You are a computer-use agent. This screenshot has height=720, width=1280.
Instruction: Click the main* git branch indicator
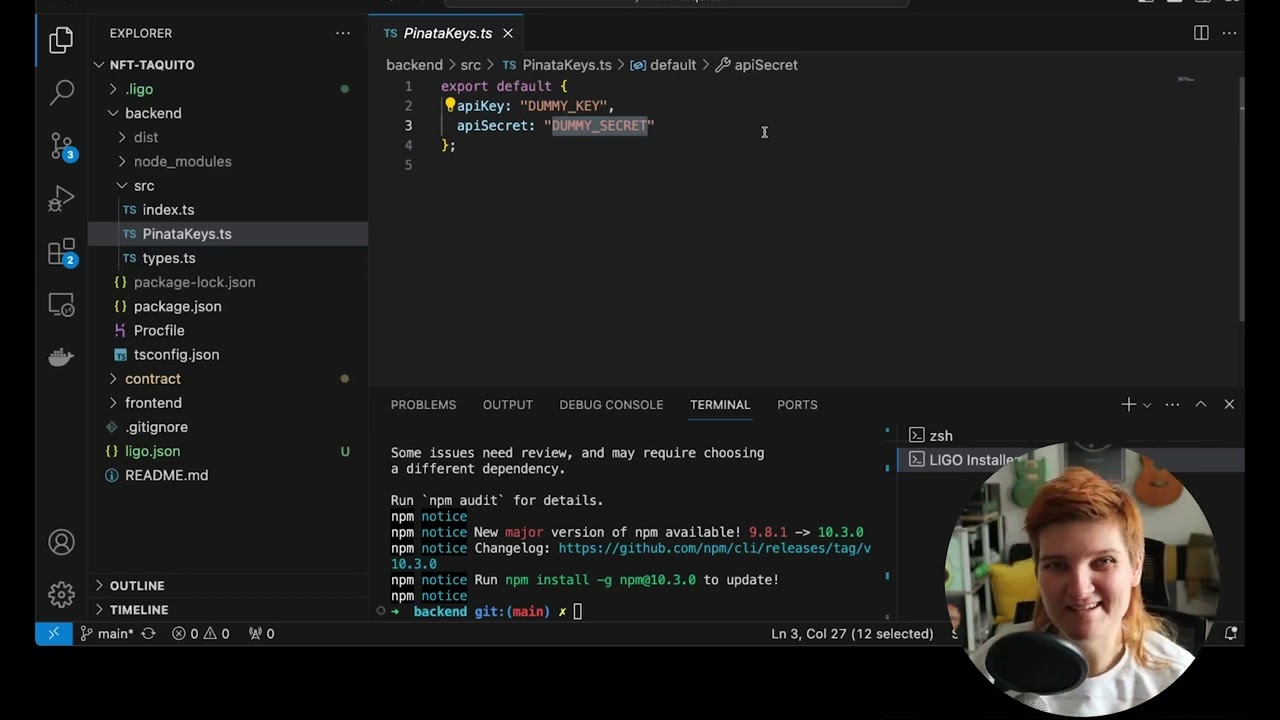coord(107,633)
